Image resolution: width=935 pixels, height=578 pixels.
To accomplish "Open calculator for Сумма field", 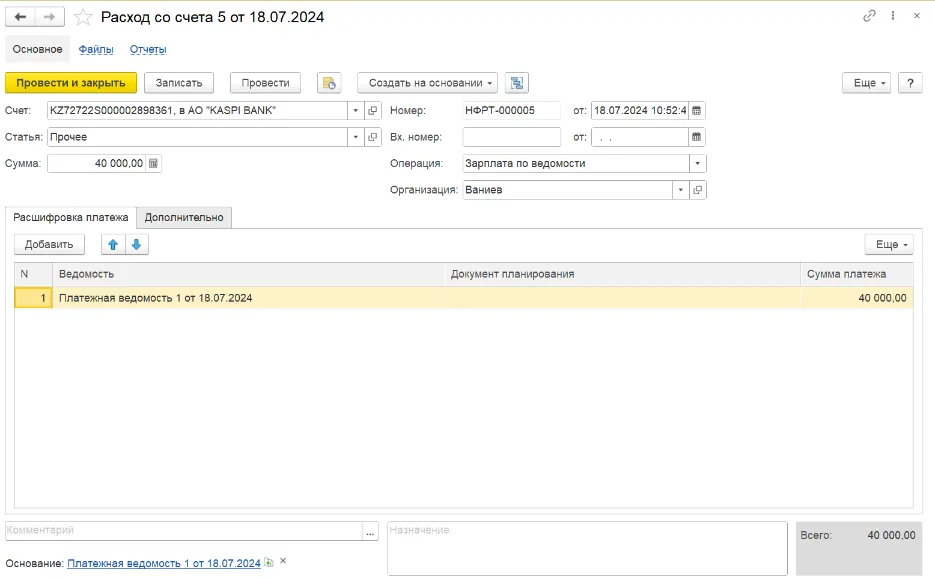I will [x=153, y=163].
